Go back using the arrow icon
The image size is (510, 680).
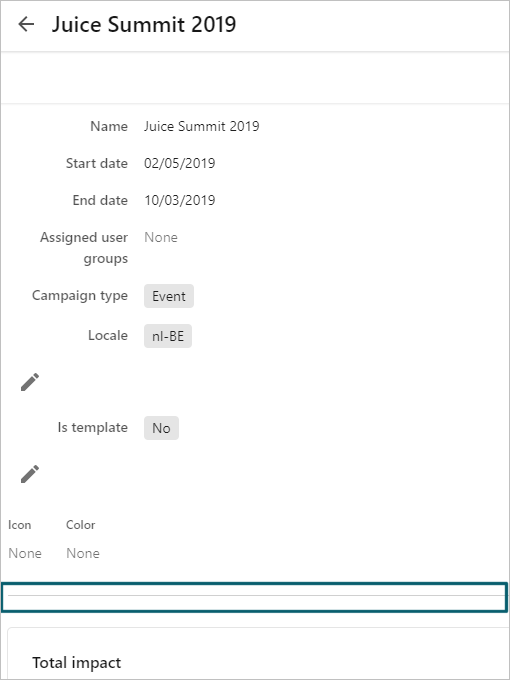tap(26, 24)
